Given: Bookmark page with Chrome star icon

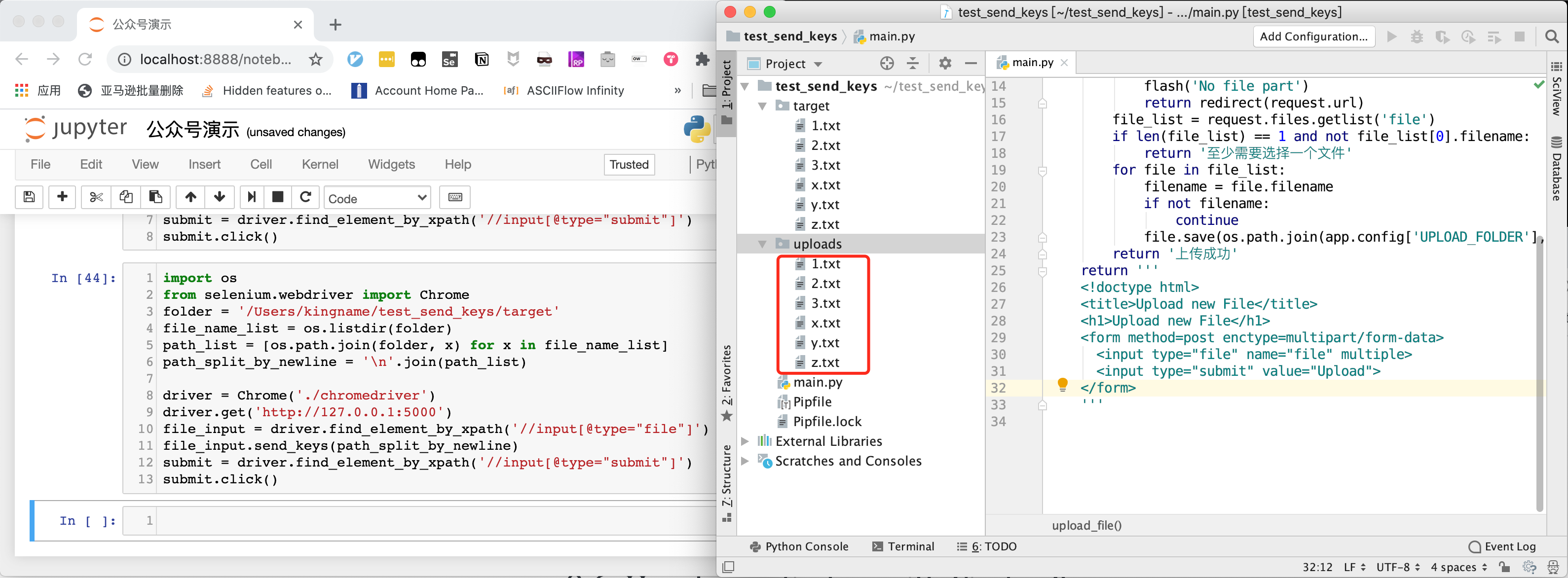Looking at the screenshot, I should pos(315,59).
